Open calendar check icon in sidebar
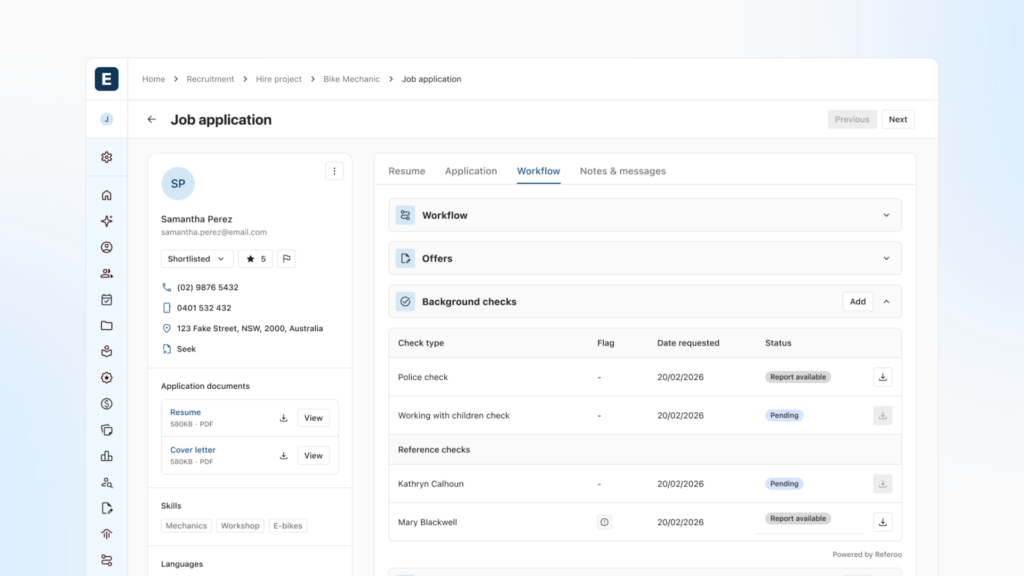Viewport: 1024px width, 576px height. [106, 300]
